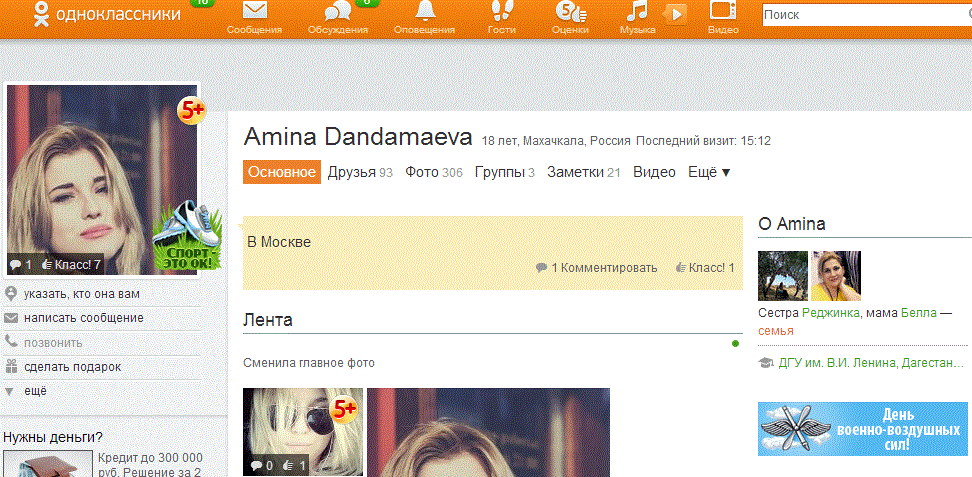The image size is (972, 477).
Task: Select the Заметки tab
Action: coord(575,172)
